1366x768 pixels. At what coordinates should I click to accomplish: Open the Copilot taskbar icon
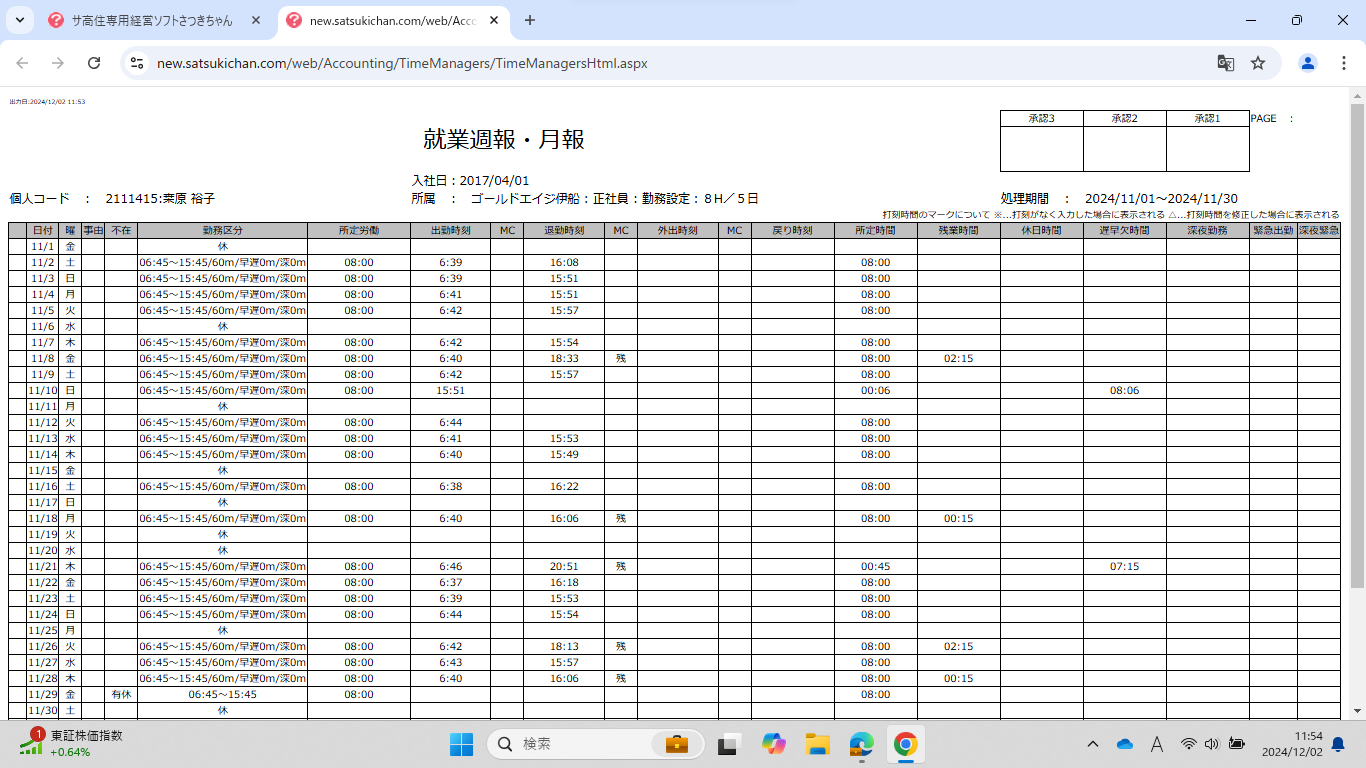point(773,744)
